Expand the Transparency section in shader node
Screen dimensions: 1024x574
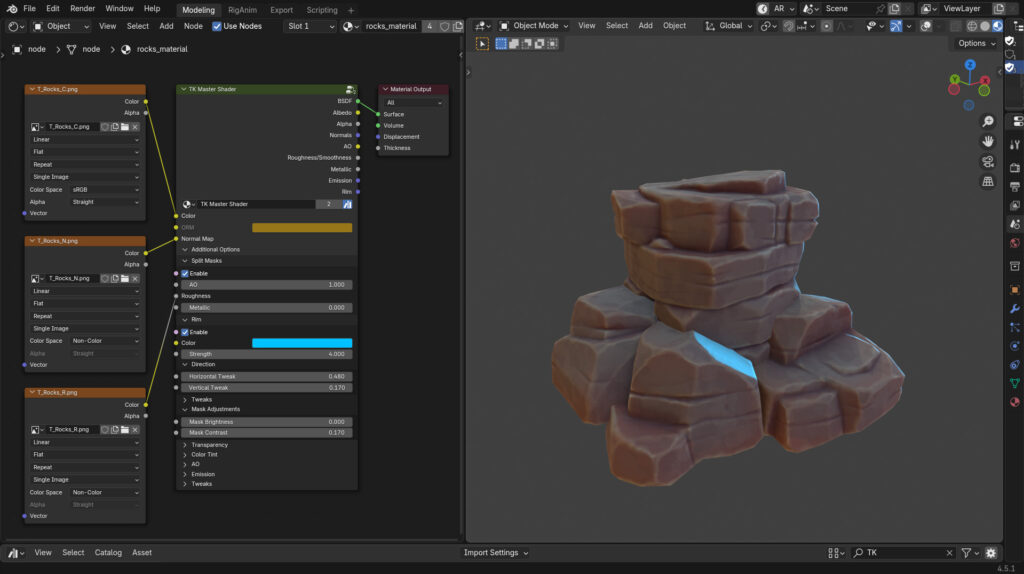coord(209,445)
